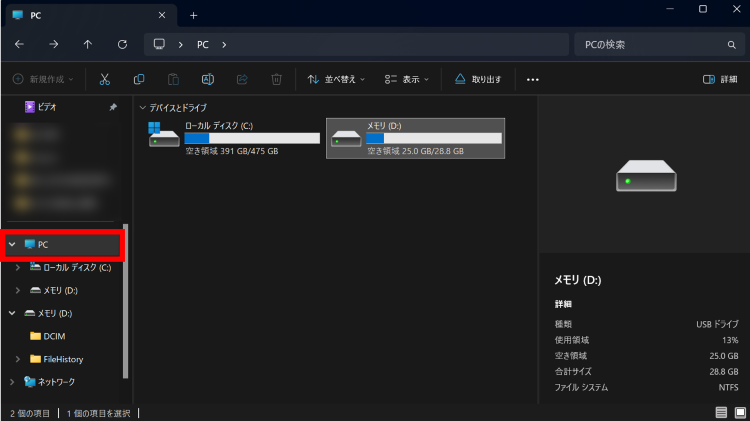This screenshot has width=750, height=421.
Task: Click the text 空き領域 391 GB/475 GB
Action: click(232, 151)
